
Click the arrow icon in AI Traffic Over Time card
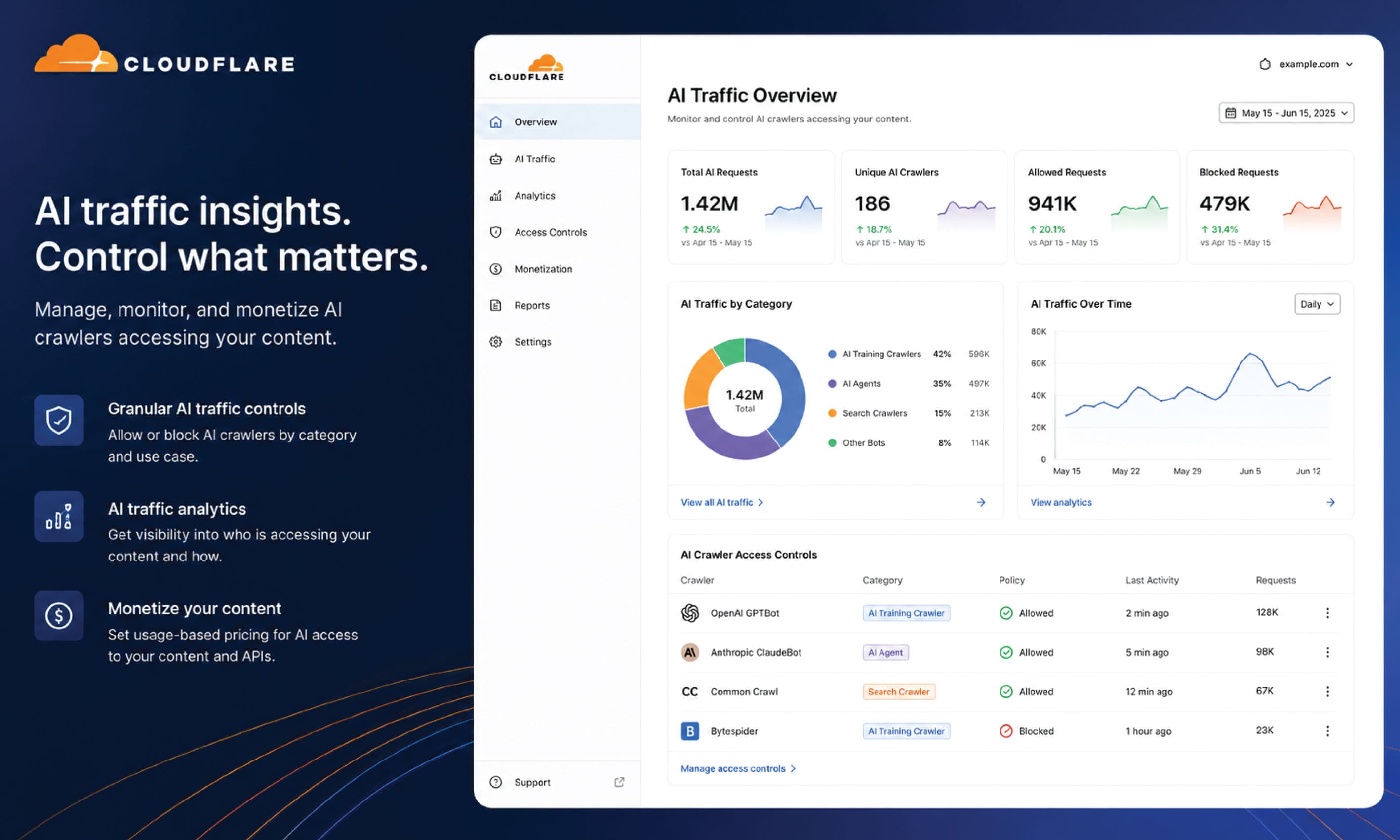click(x=1331, y=503)
